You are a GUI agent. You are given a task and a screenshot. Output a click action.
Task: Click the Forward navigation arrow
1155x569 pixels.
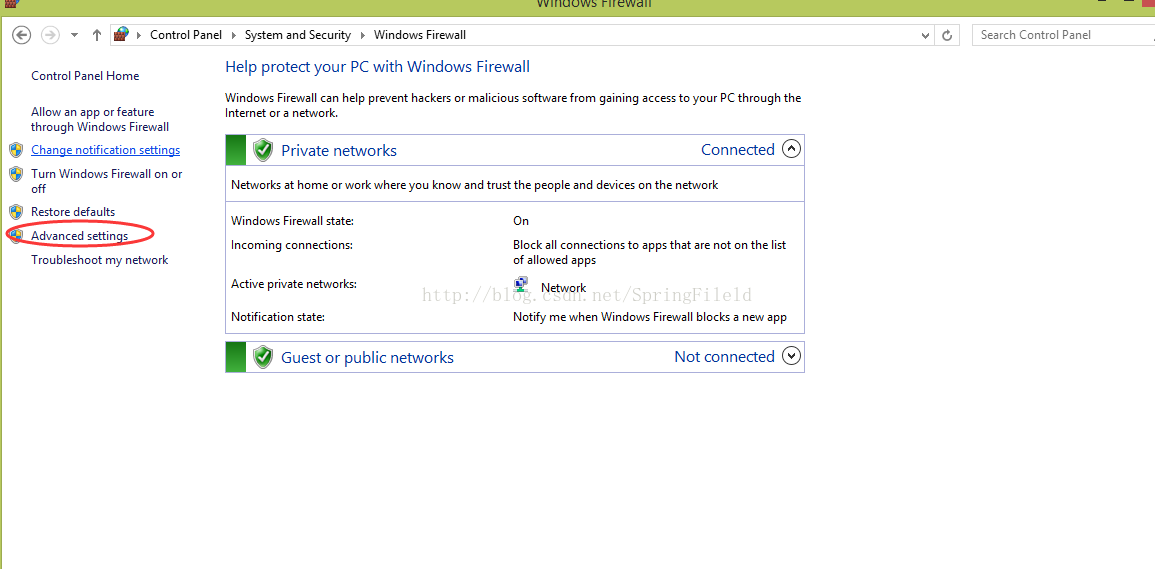[50, 35]
